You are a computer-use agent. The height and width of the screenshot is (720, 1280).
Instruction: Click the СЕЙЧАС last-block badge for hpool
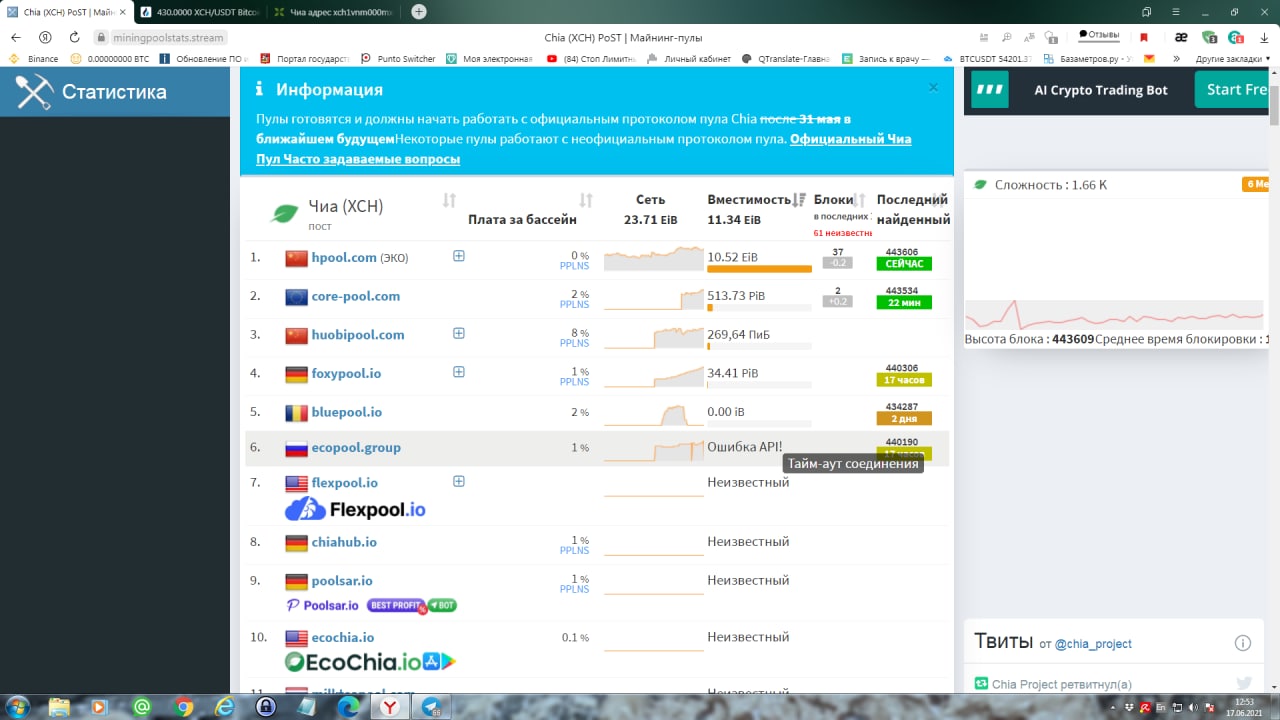903,264
